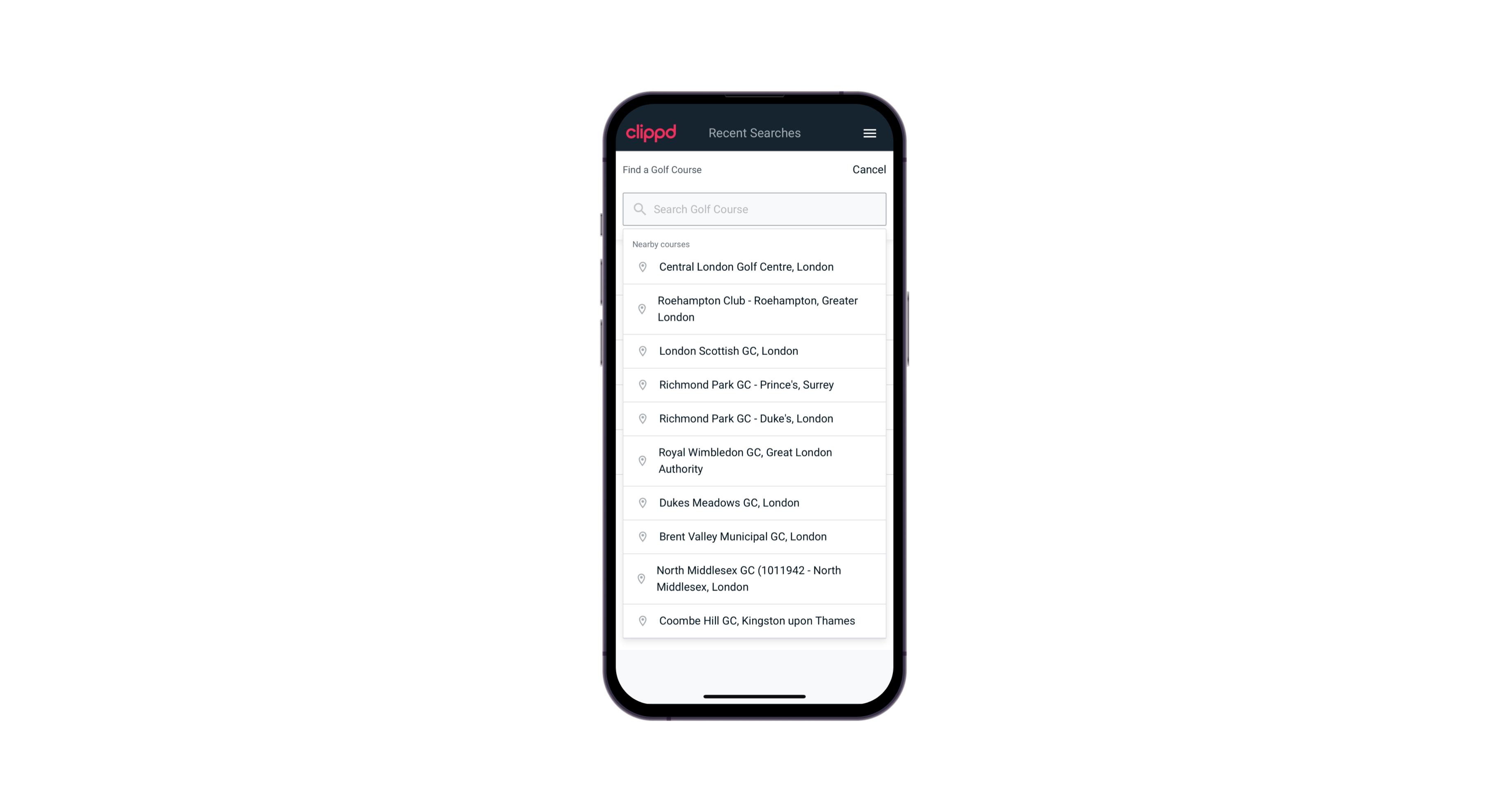Select Roehampton Club from nearby courses list
Screen dimensions: 1510x812
[754, 309]
